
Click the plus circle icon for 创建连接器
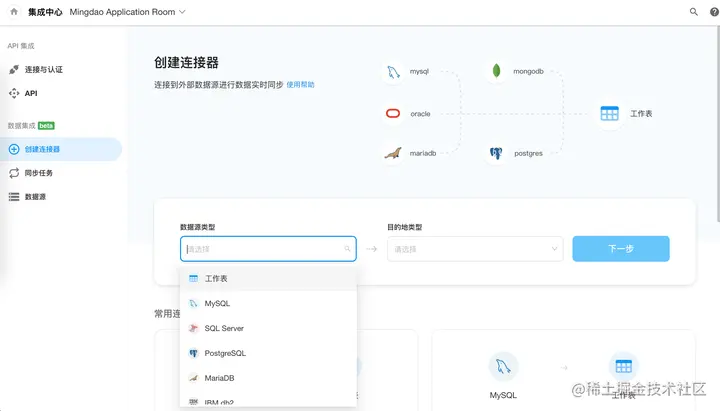coord(14,149)
